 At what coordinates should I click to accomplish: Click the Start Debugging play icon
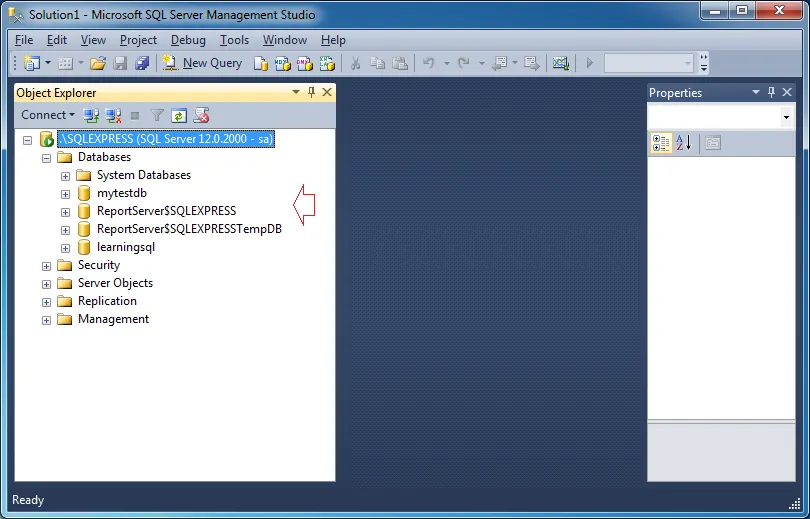[589, 64]
